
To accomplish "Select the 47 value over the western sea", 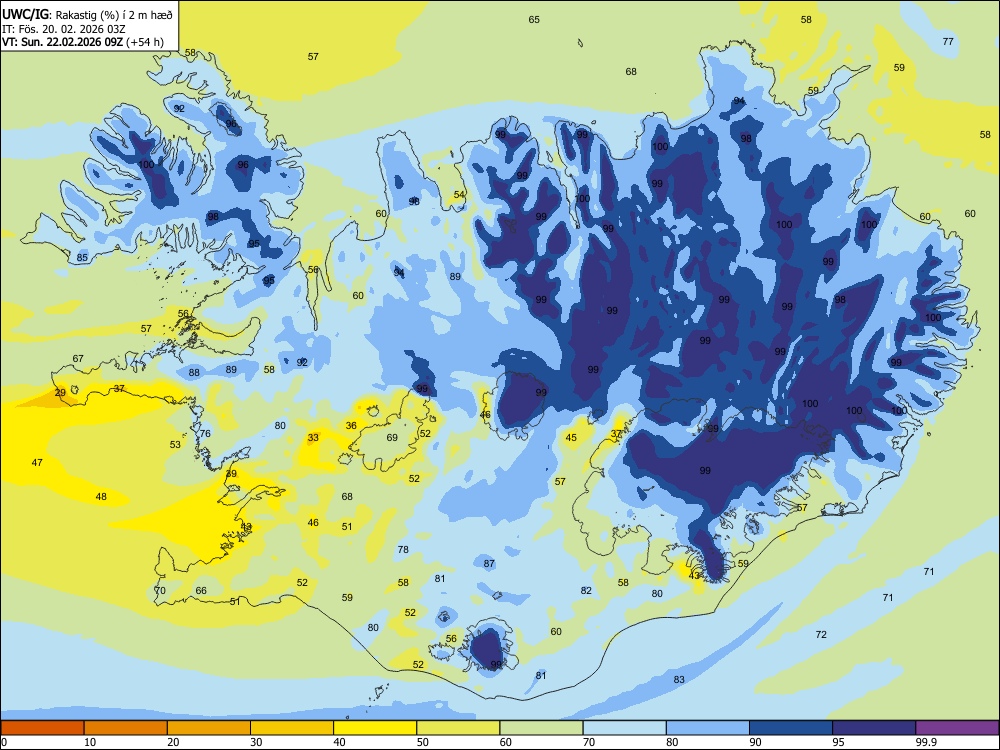I will [x=37, y=462].
